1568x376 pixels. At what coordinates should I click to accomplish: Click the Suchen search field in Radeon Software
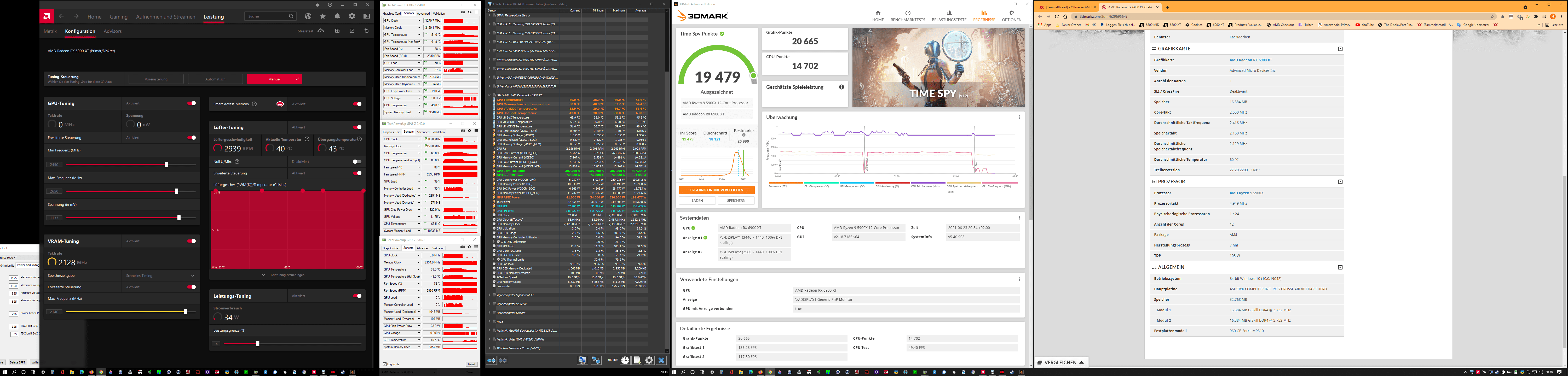pos(270,16)
